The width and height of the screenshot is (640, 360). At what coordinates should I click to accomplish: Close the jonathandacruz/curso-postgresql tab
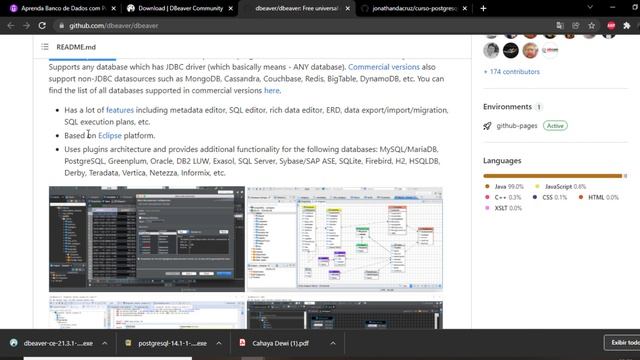pos(464,8)
